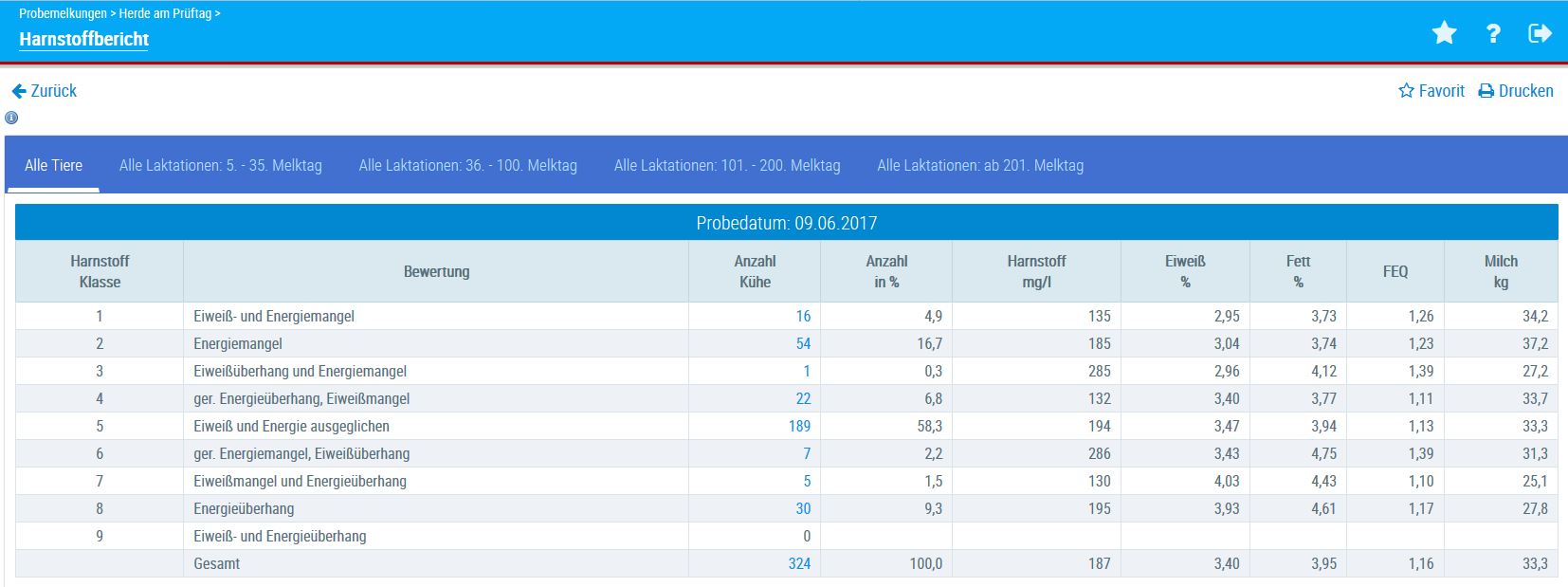Click the Probemelkungen breadcrumb link
Screen dimensions: 1568x587
(63, 13)
